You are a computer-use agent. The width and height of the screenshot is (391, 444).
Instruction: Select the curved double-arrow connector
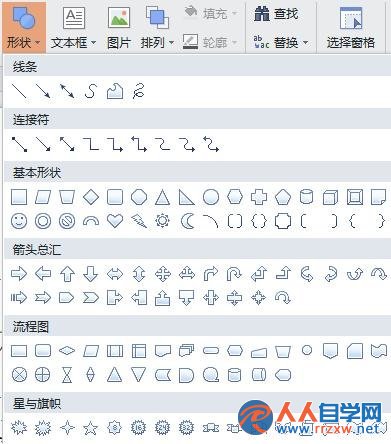tap(211, 144)
